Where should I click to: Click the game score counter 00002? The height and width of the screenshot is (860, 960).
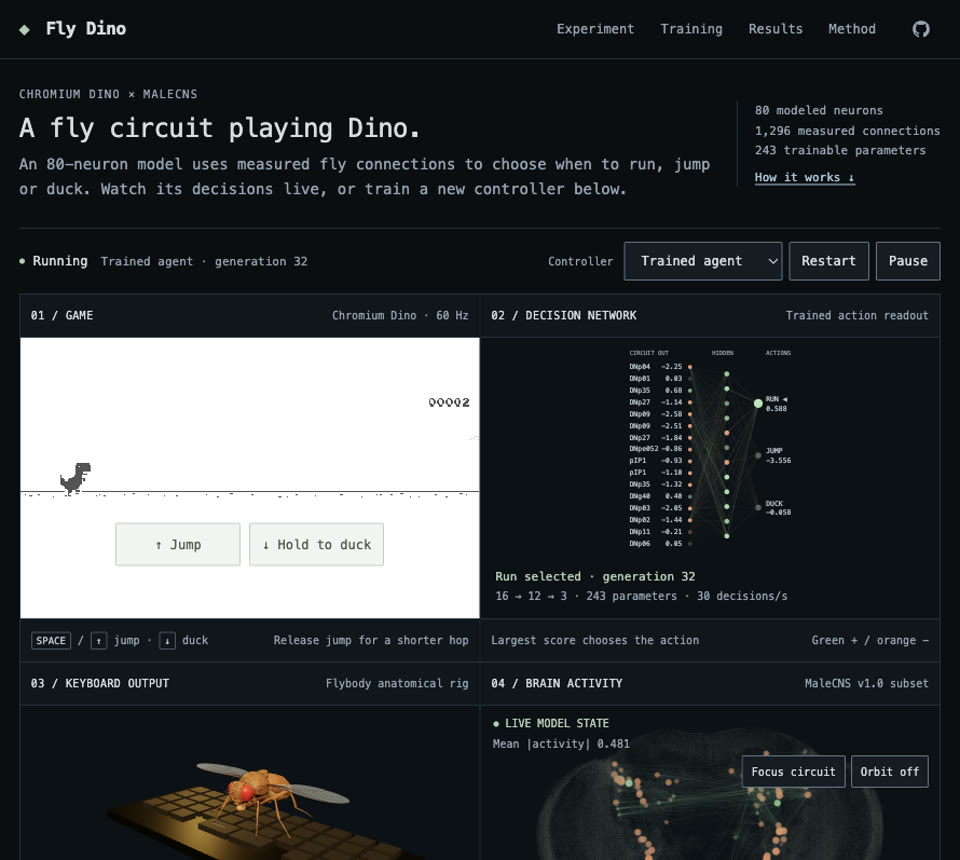click(x=449, y=402)
